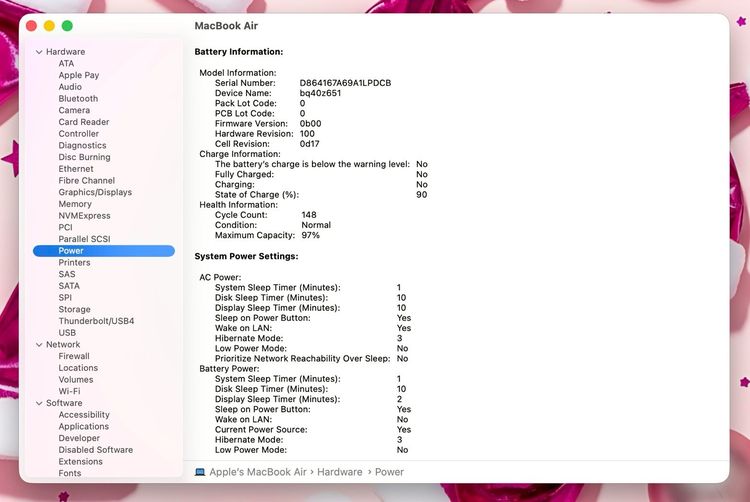Viewport: 750px width, 502px height.
Task: Collapse the Hardware section chevron
Action: (x=39, y=52)
